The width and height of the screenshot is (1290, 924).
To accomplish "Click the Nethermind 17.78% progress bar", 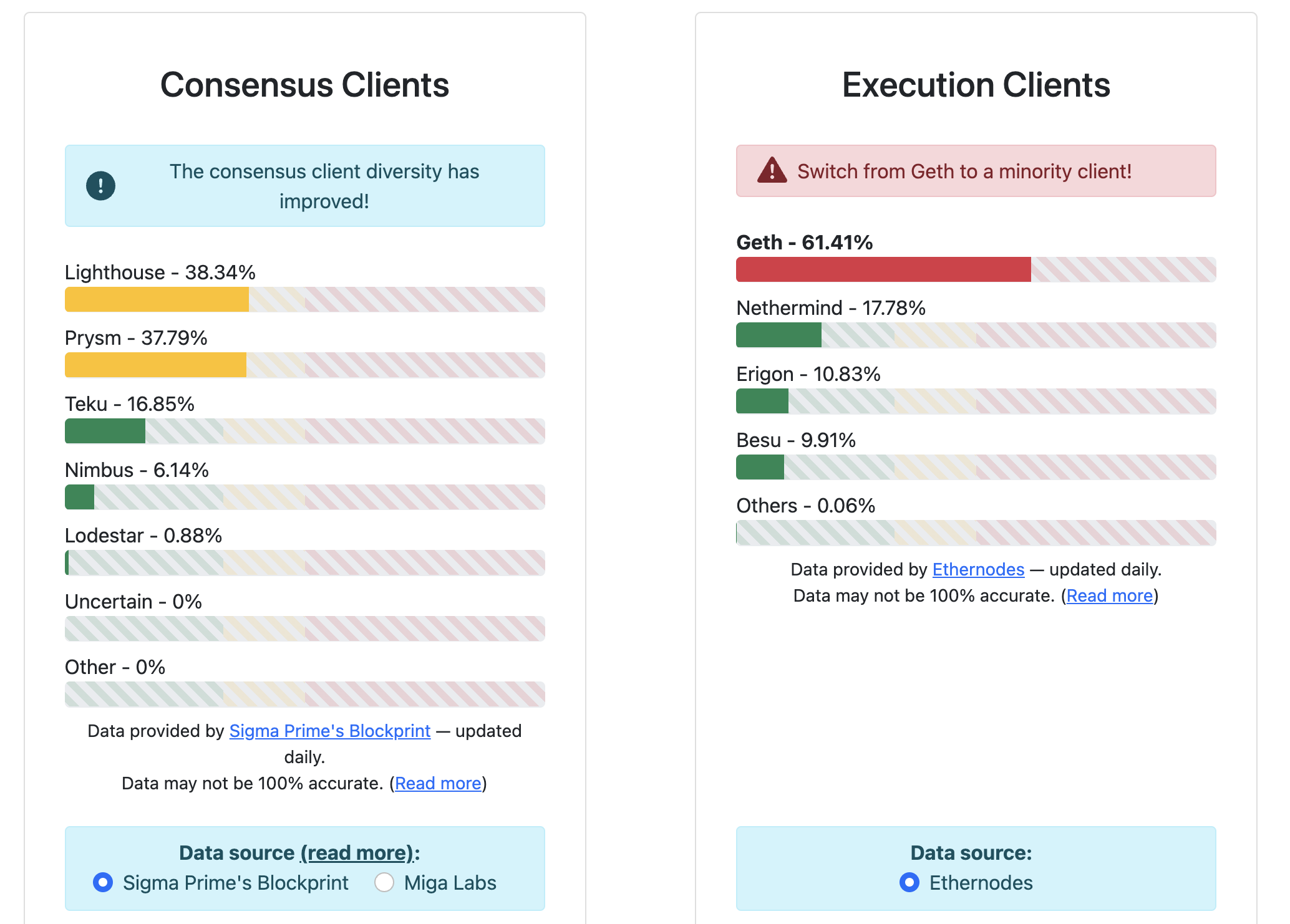I will (x=976, y=335).
